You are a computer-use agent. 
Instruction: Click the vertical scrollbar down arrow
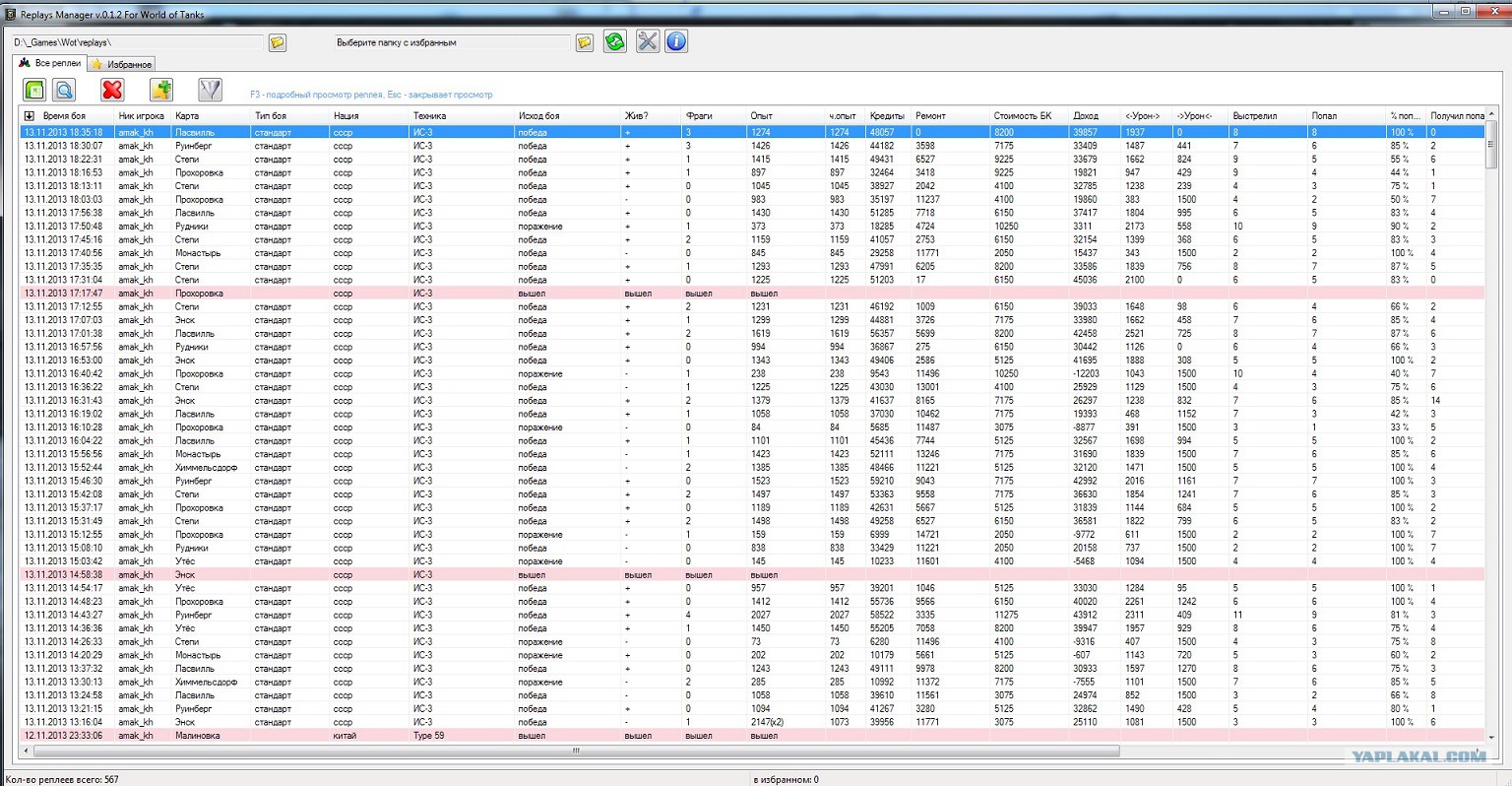(x=1492, y=737)
